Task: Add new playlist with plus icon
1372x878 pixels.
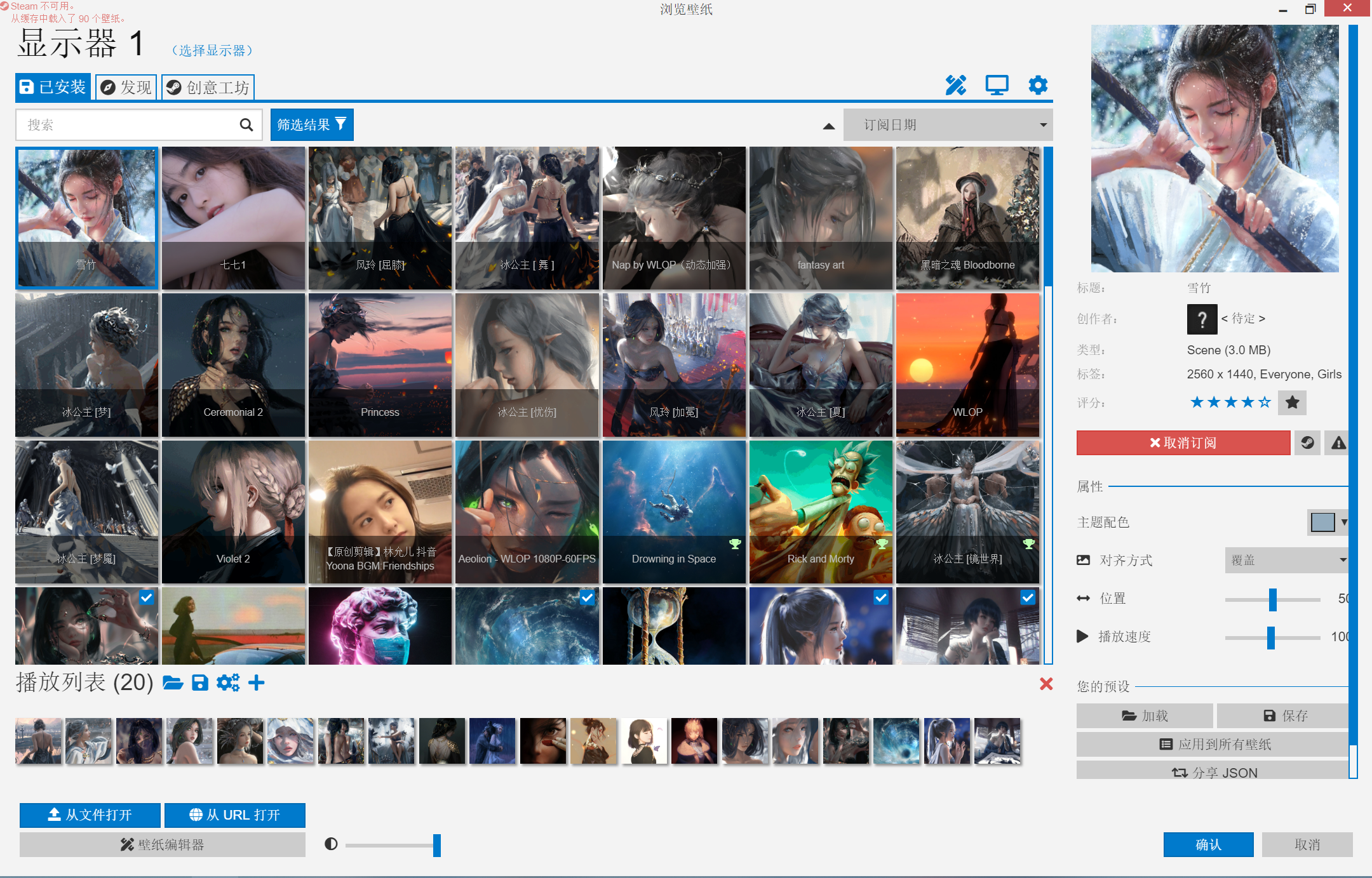Action: (x=257, y=683)
